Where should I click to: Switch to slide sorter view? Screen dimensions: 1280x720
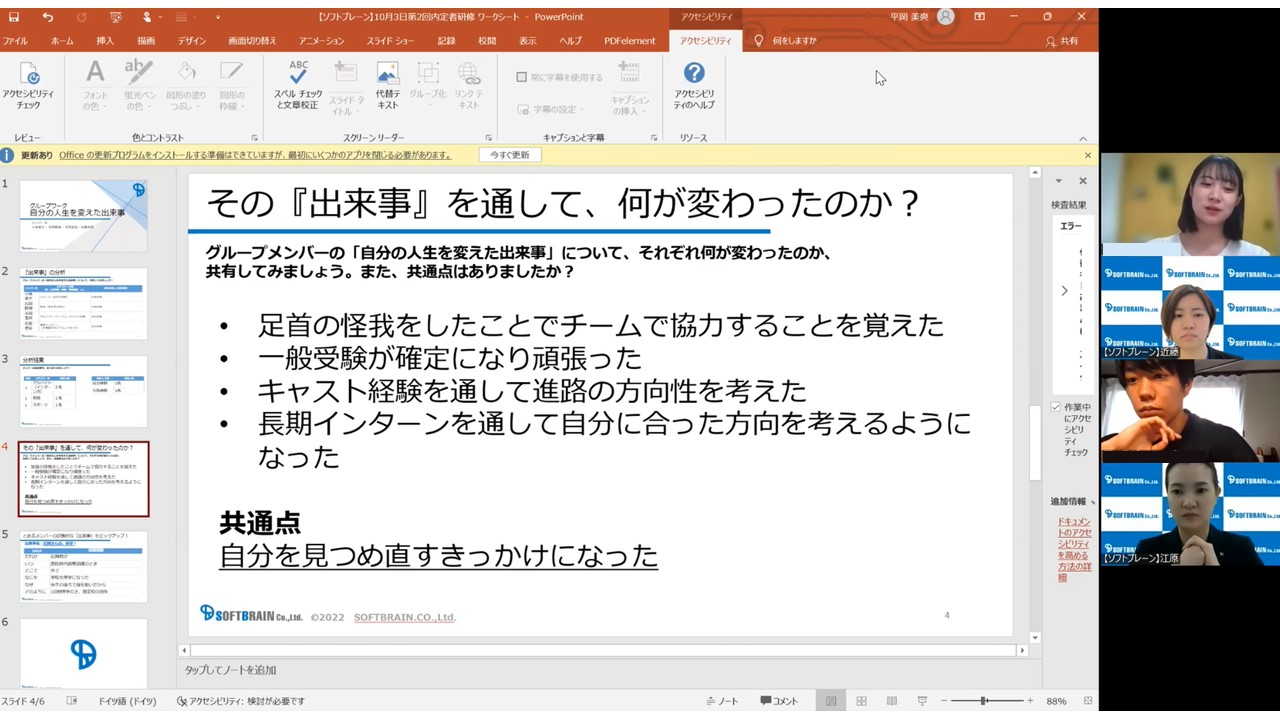(x=861, y=701)
